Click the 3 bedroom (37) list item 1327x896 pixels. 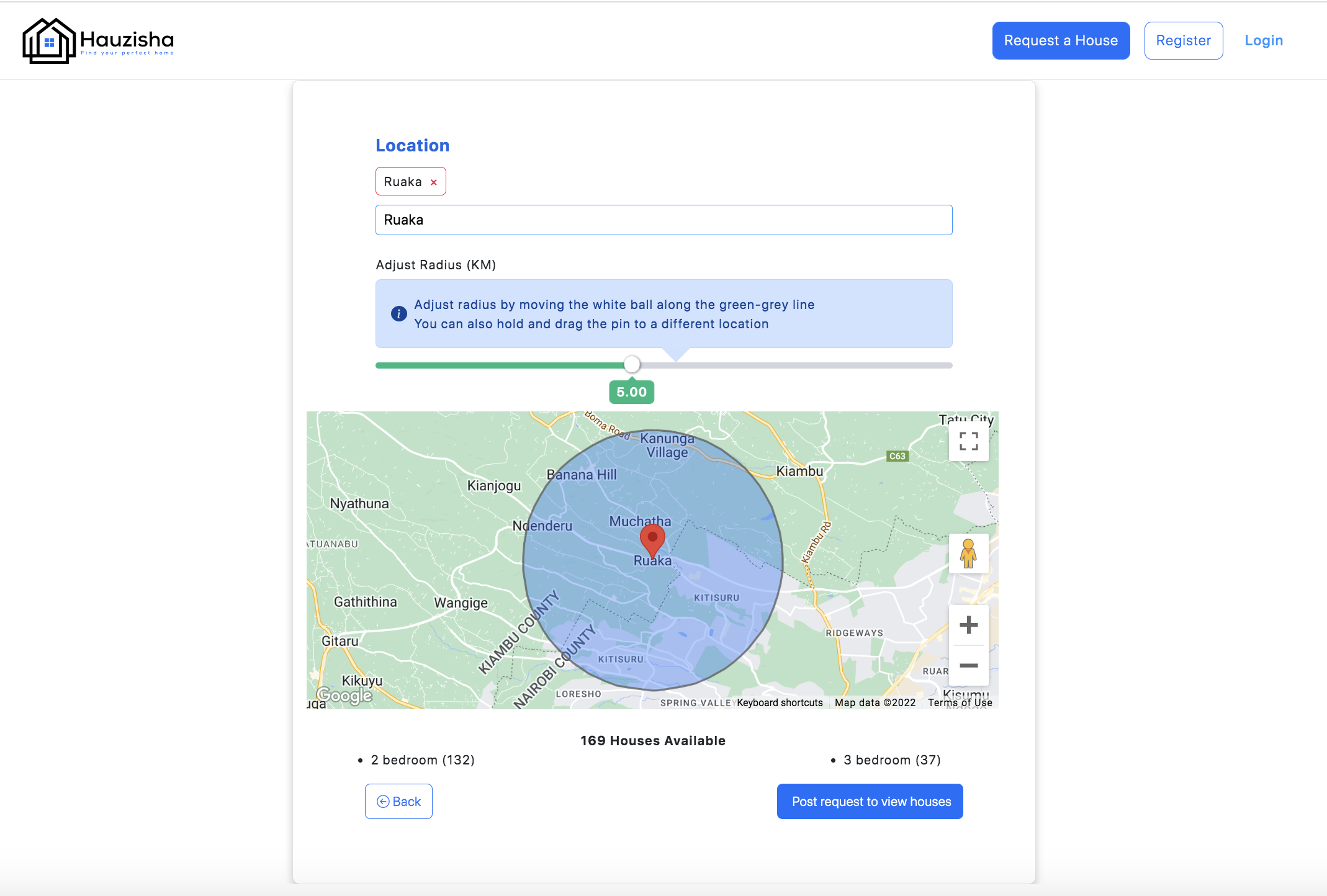[892, 759]
